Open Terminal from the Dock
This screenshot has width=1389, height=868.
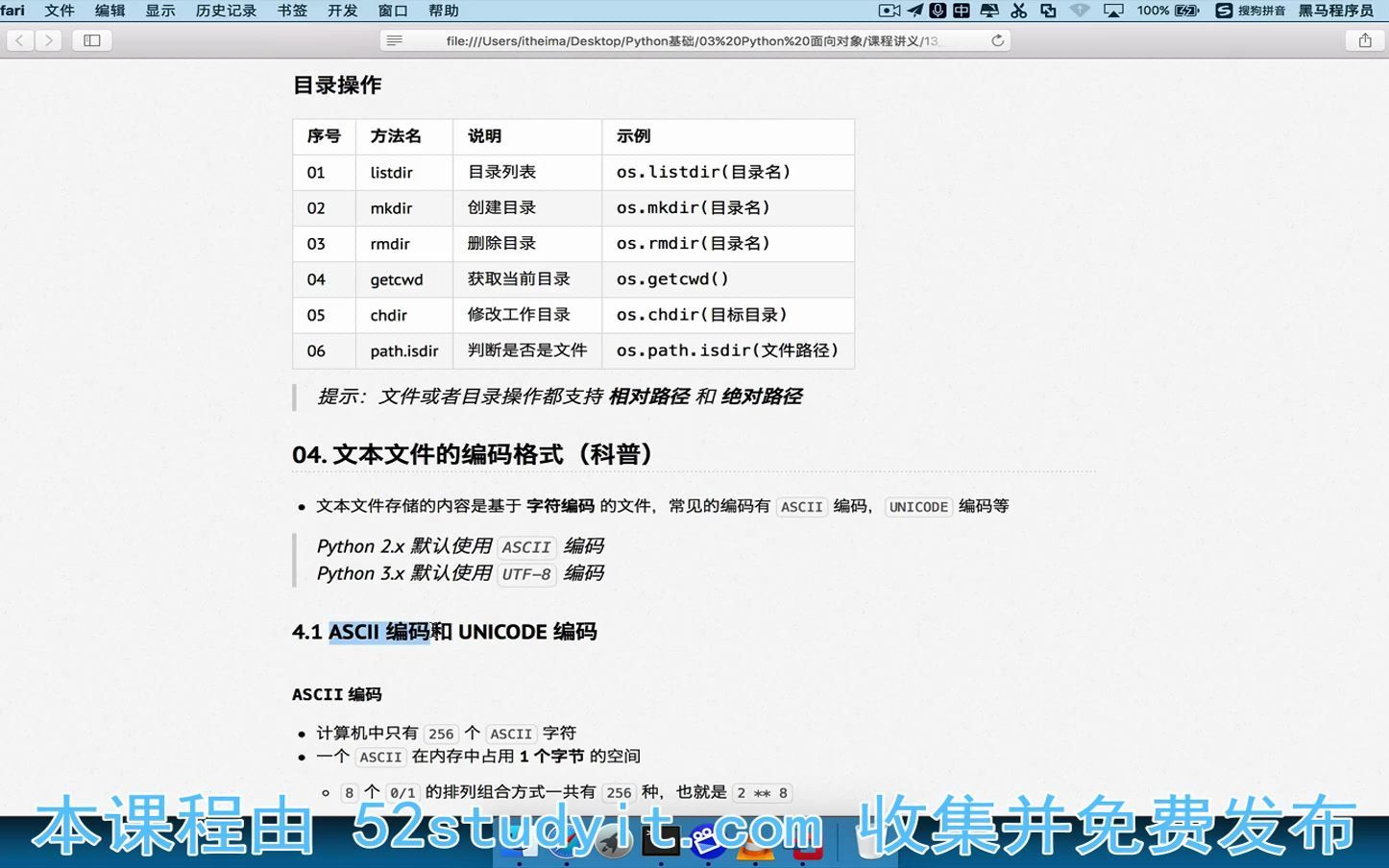660,843
